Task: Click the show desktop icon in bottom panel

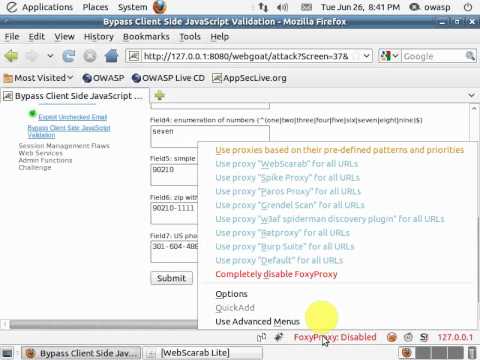Action: pyautogui.click(x=7, y=353)
